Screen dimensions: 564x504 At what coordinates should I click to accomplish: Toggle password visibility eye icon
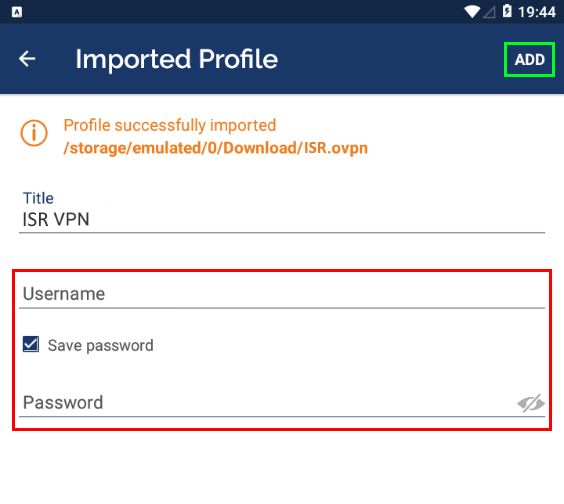531,403
